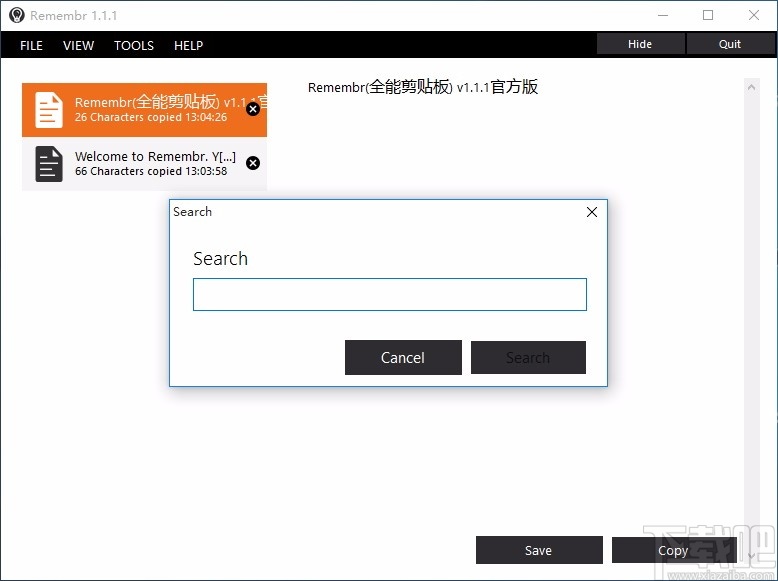This screenshot has height=581, width=778.
Task: Click the Welcome entry's document icon
Action: 49,164
